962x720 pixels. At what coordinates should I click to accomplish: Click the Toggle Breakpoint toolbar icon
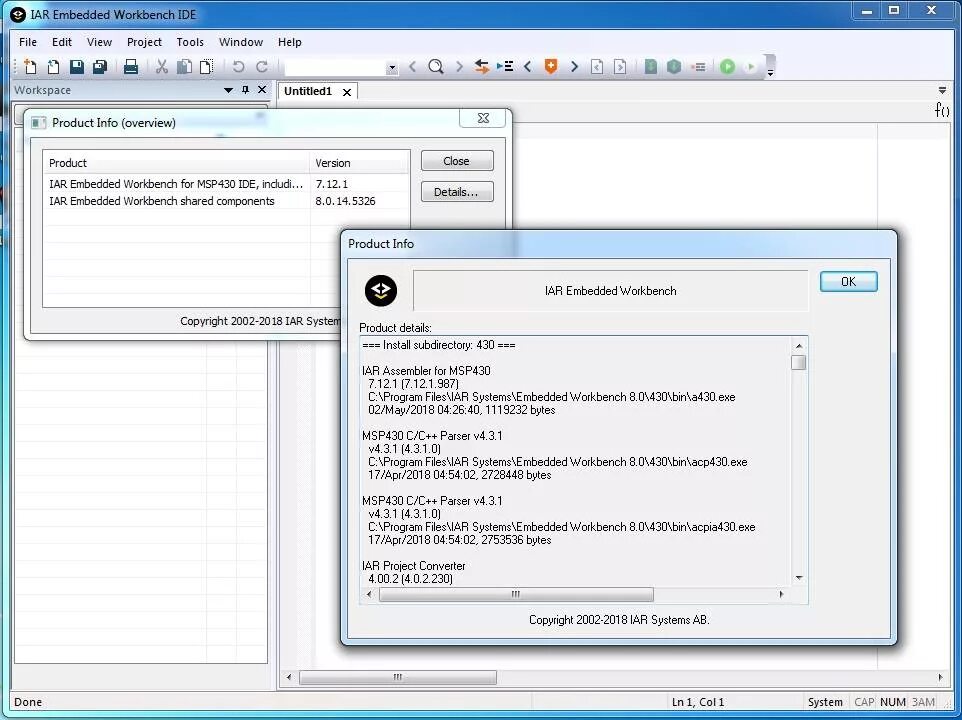tap(698, 66)
